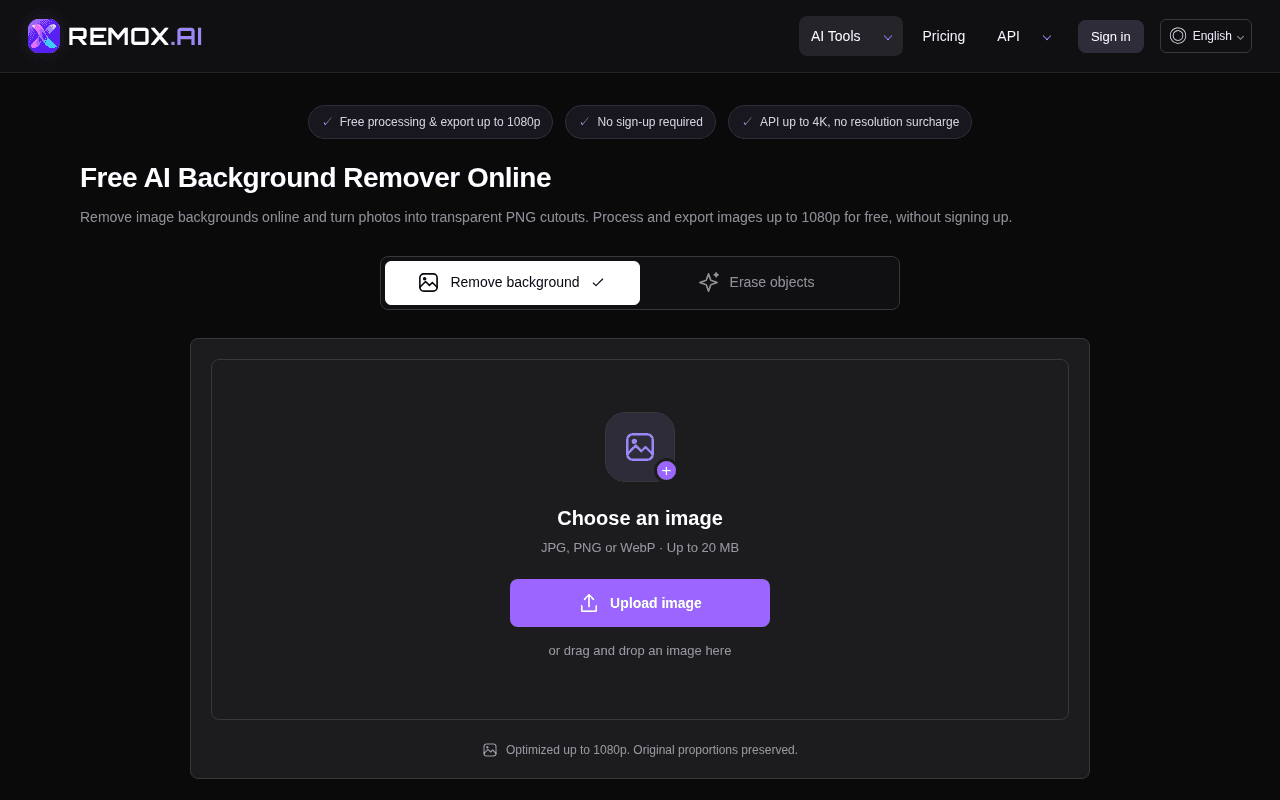The height and width of the screenshot is (800, 1280).
Task: Click the Sign in button
Action: tap(1111, 36)
